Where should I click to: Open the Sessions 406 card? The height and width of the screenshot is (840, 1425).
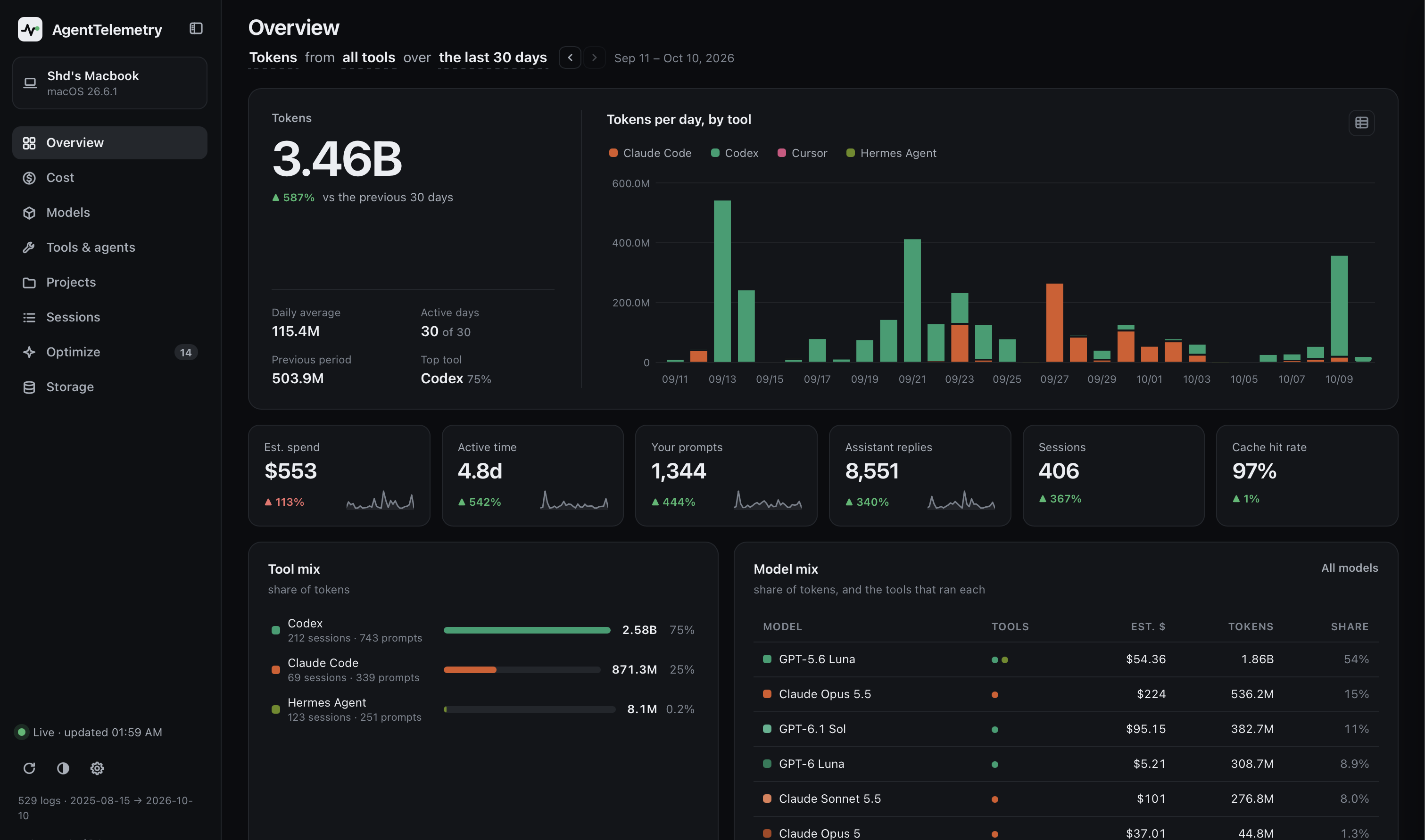1114,476
